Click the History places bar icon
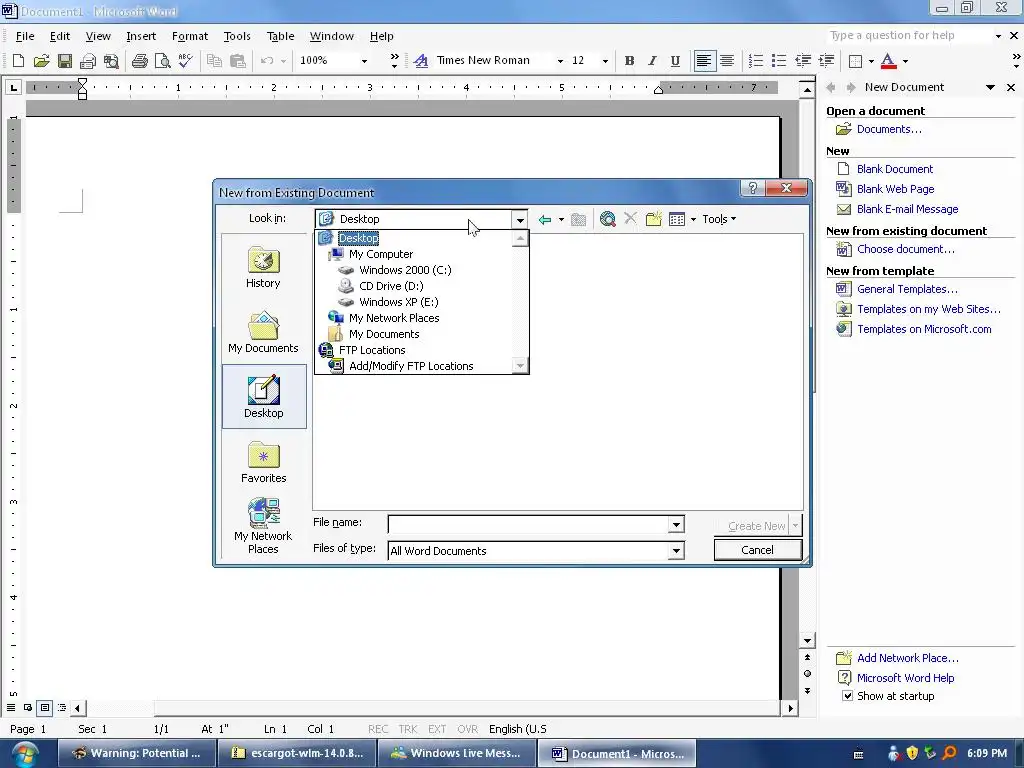 pyautogui.click(x=263, y=268)
